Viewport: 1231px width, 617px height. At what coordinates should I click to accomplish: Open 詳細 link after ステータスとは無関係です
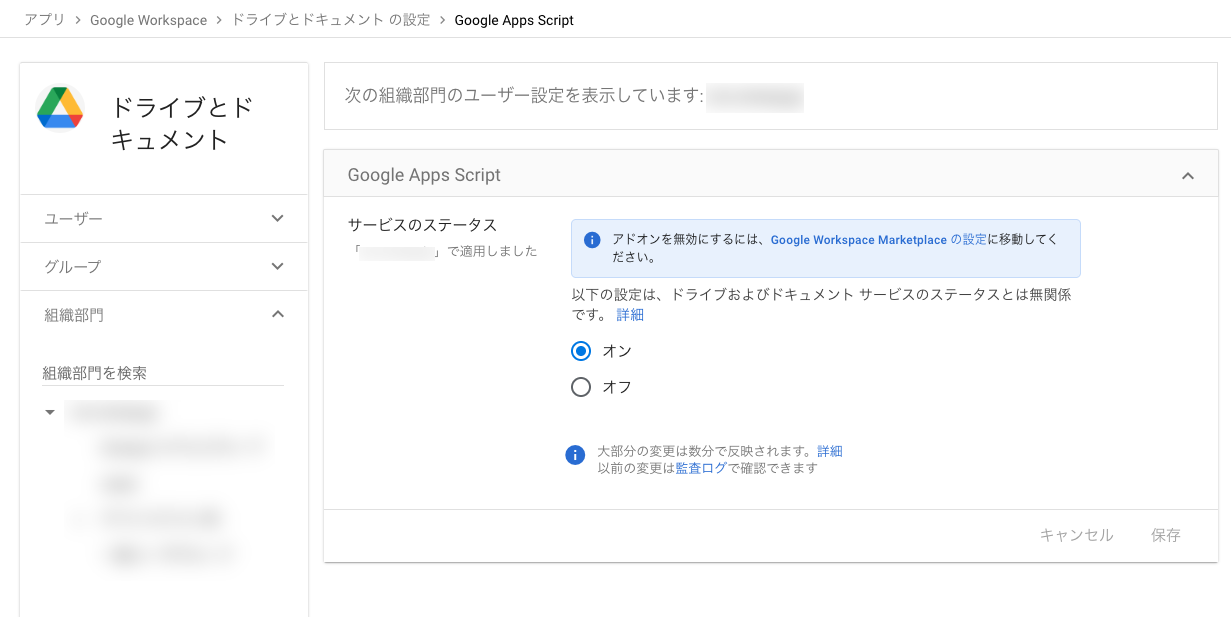coord(630,314)
